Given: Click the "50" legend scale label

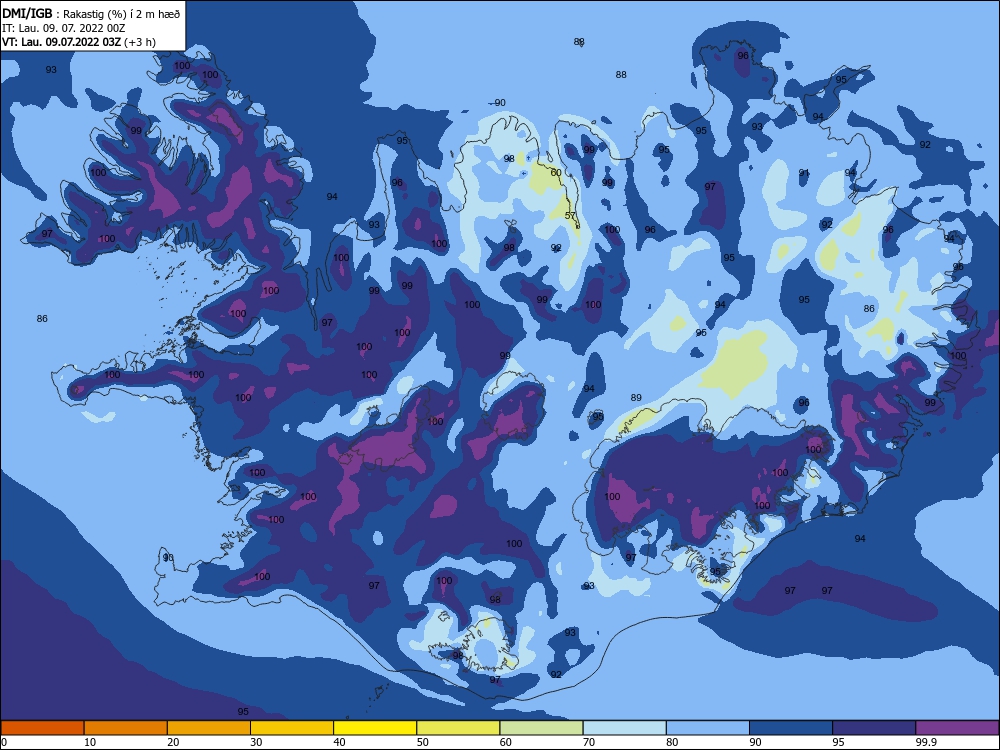Looking at the screenshot, I should 423,742.
